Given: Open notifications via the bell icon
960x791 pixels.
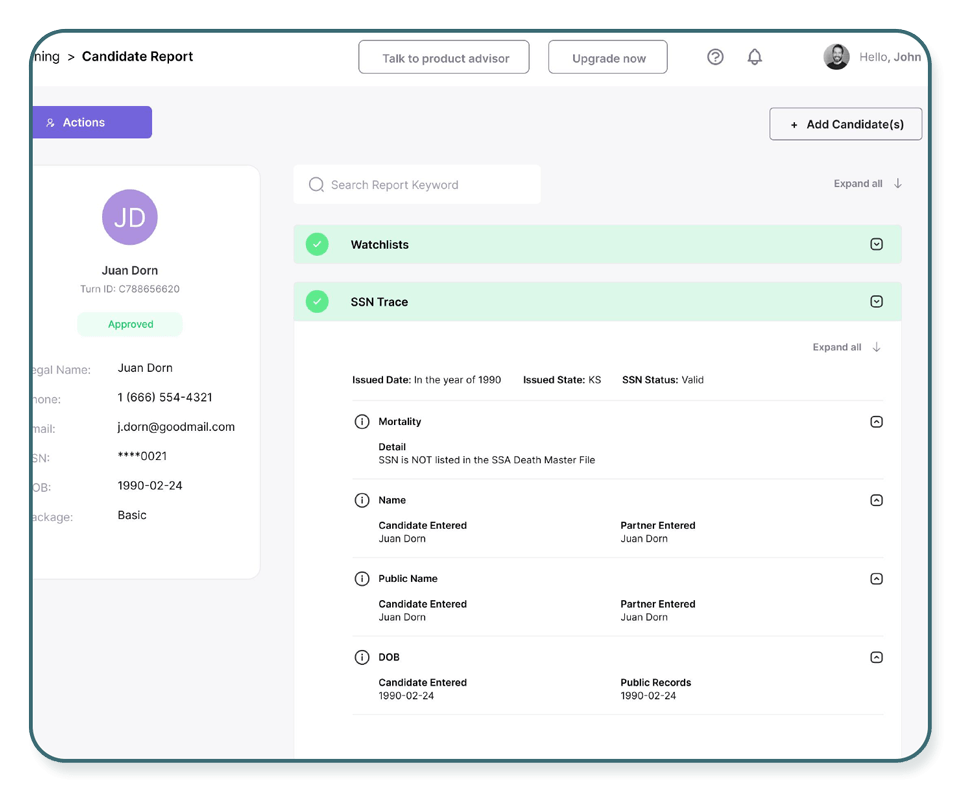Looking at the screenshot, I should point(755,57).
